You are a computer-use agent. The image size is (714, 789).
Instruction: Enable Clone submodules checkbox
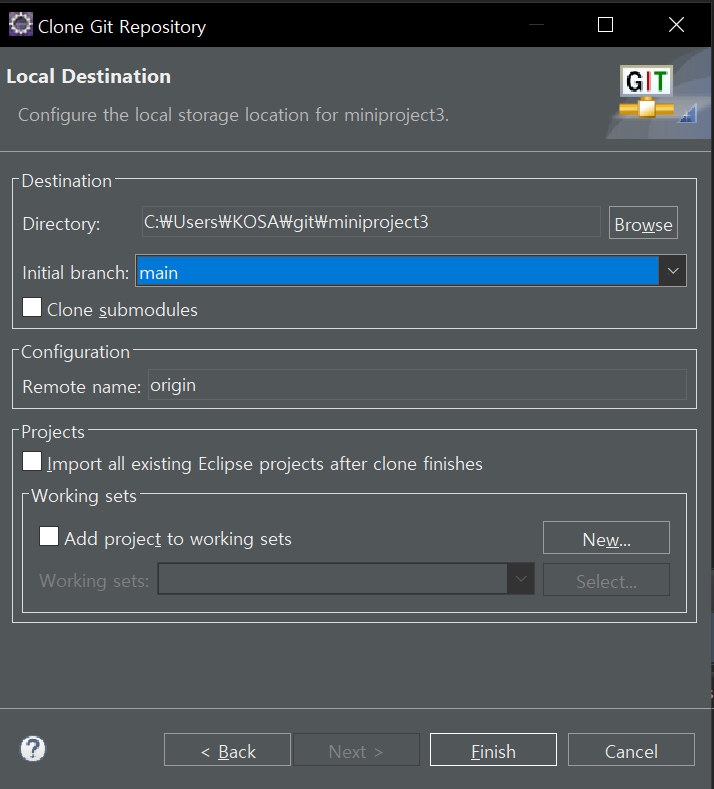[x=32, y=307]
